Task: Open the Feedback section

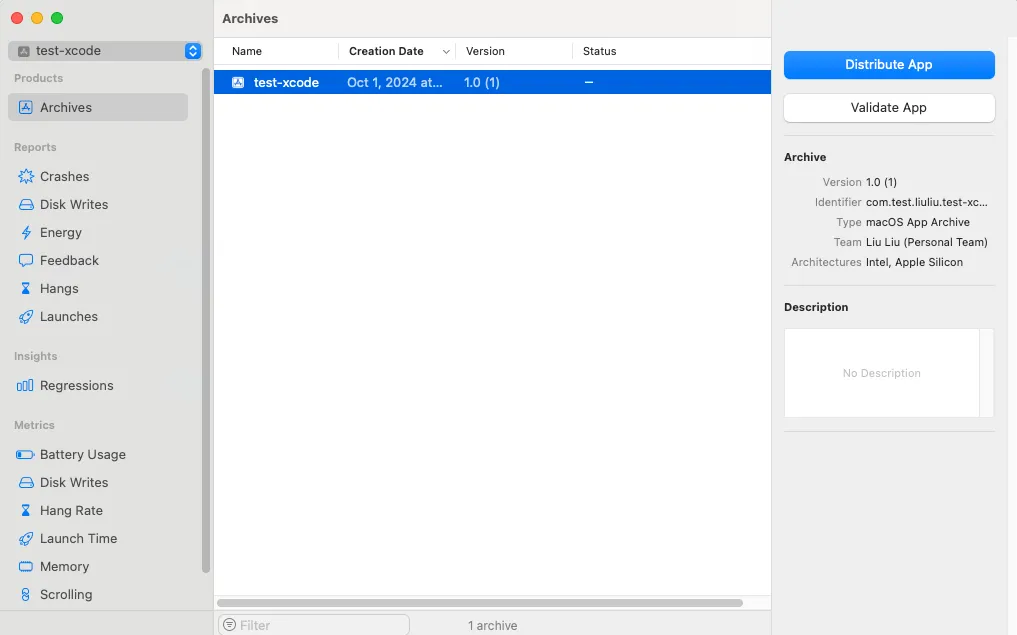Action: pyautogui.click(x=67, y=260)
